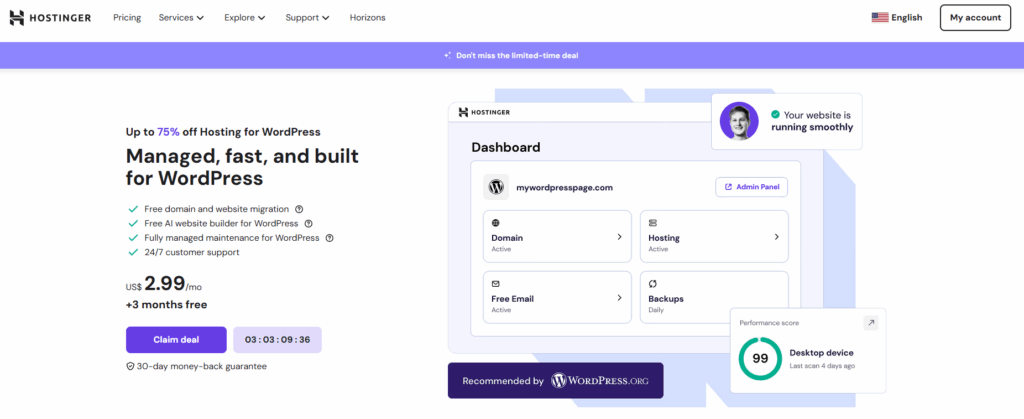Click the user avatar in the status card

739,121
